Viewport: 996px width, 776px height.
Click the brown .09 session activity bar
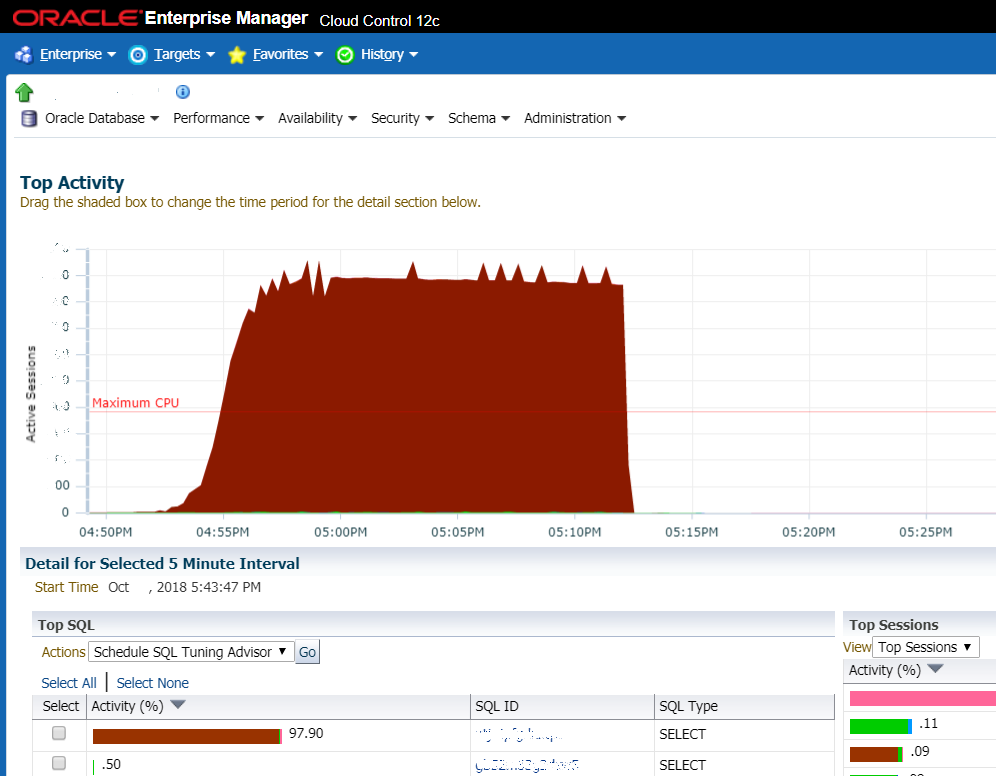876,754
